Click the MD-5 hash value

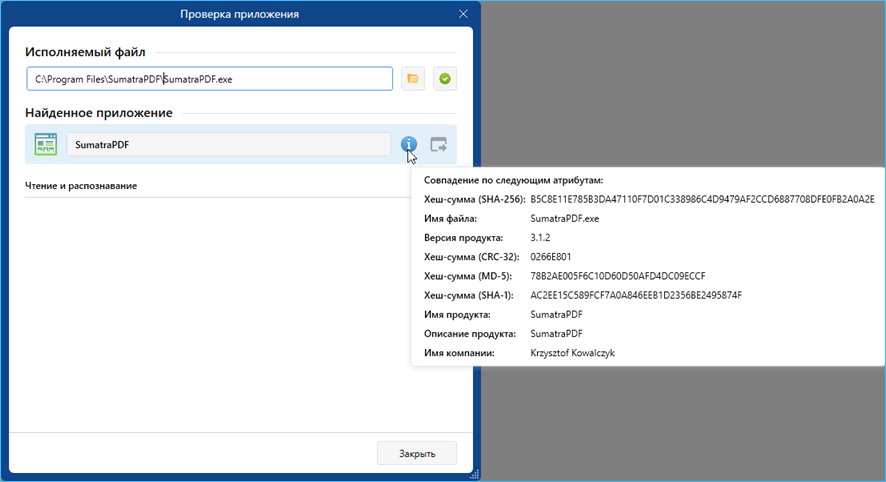pyautogui.click(x=618, y=276)
